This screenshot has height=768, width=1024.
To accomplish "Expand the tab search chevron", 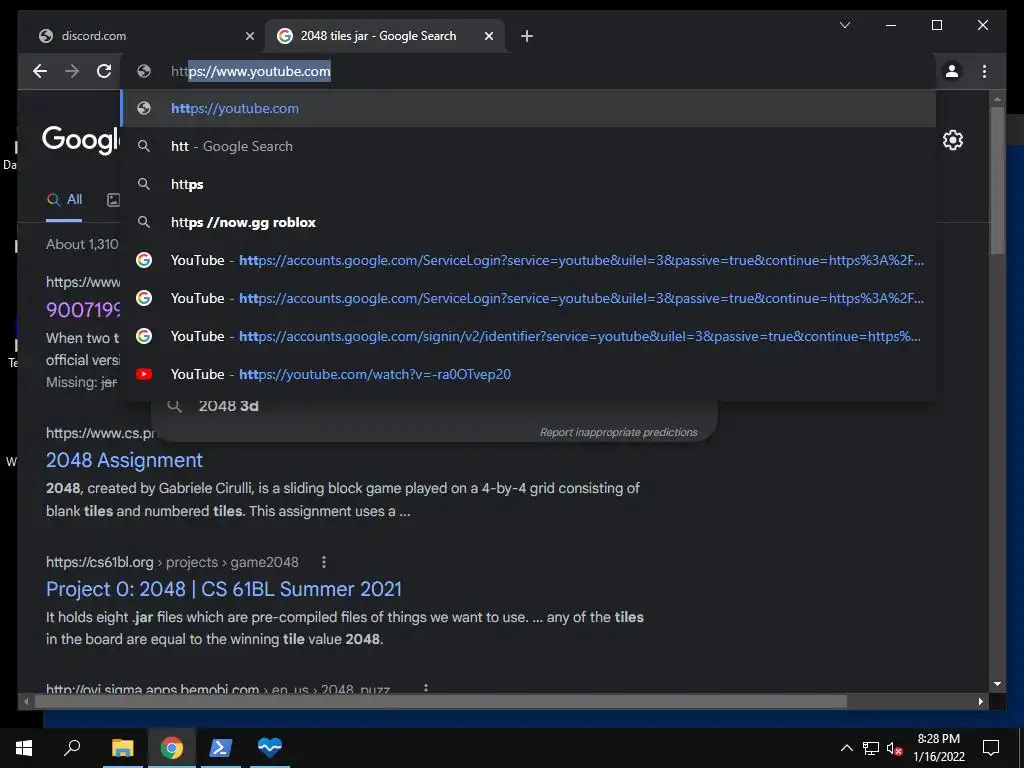I will tap(844, 25).
